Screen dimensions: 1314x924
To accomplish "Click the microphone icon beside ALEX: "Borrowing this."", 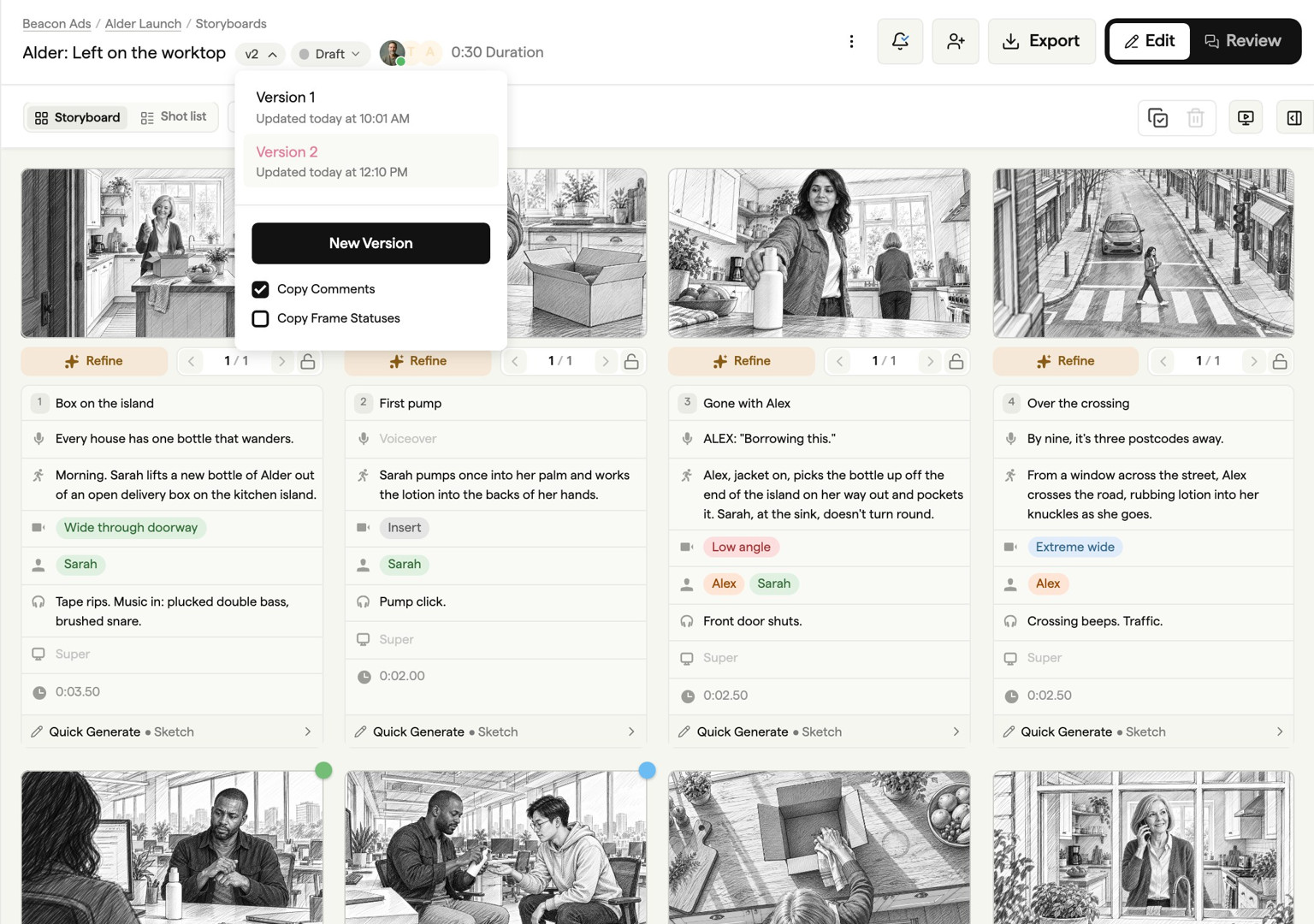I will 687,438.
